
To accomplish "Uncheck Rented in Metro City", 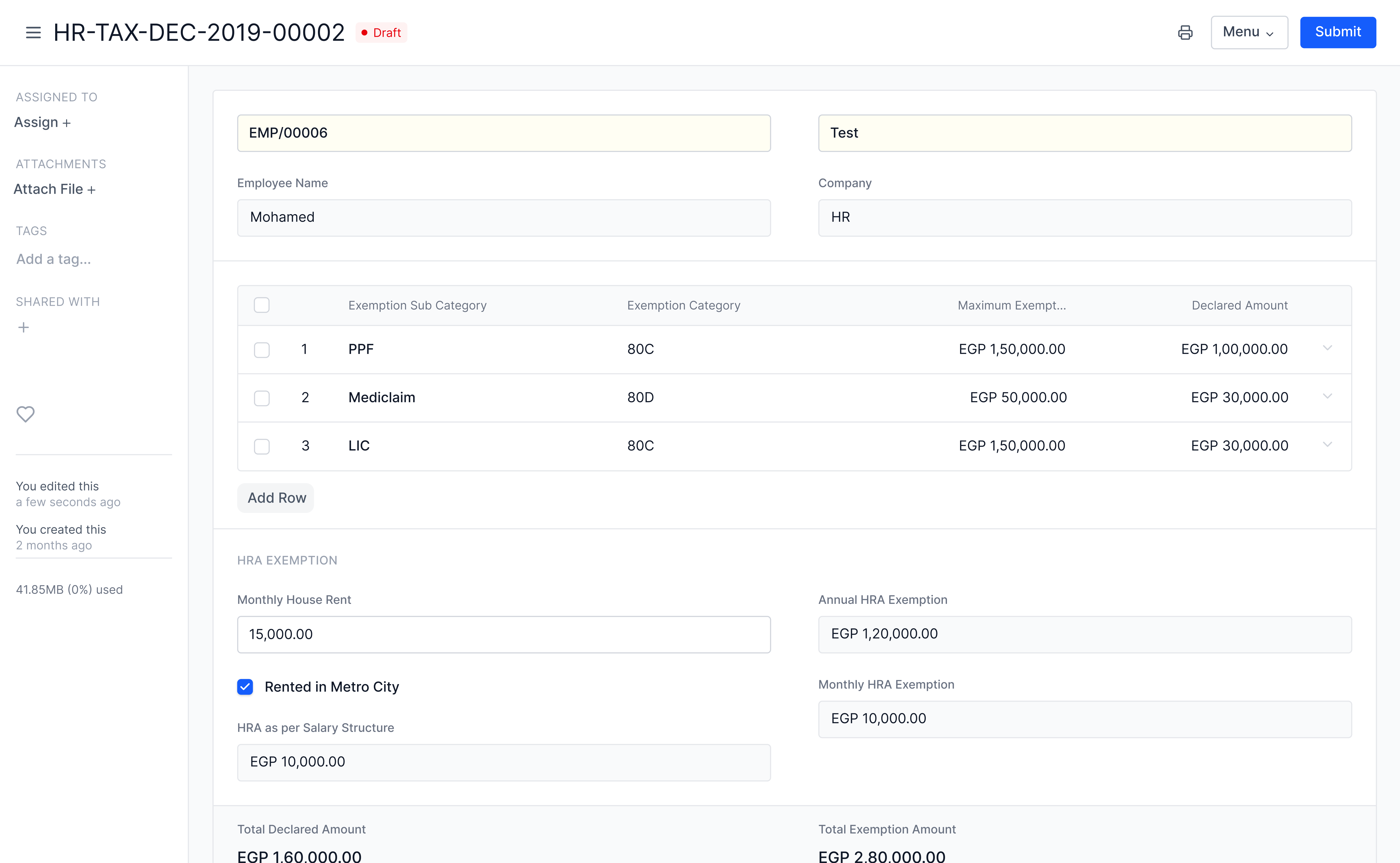I will click(245, 687).
